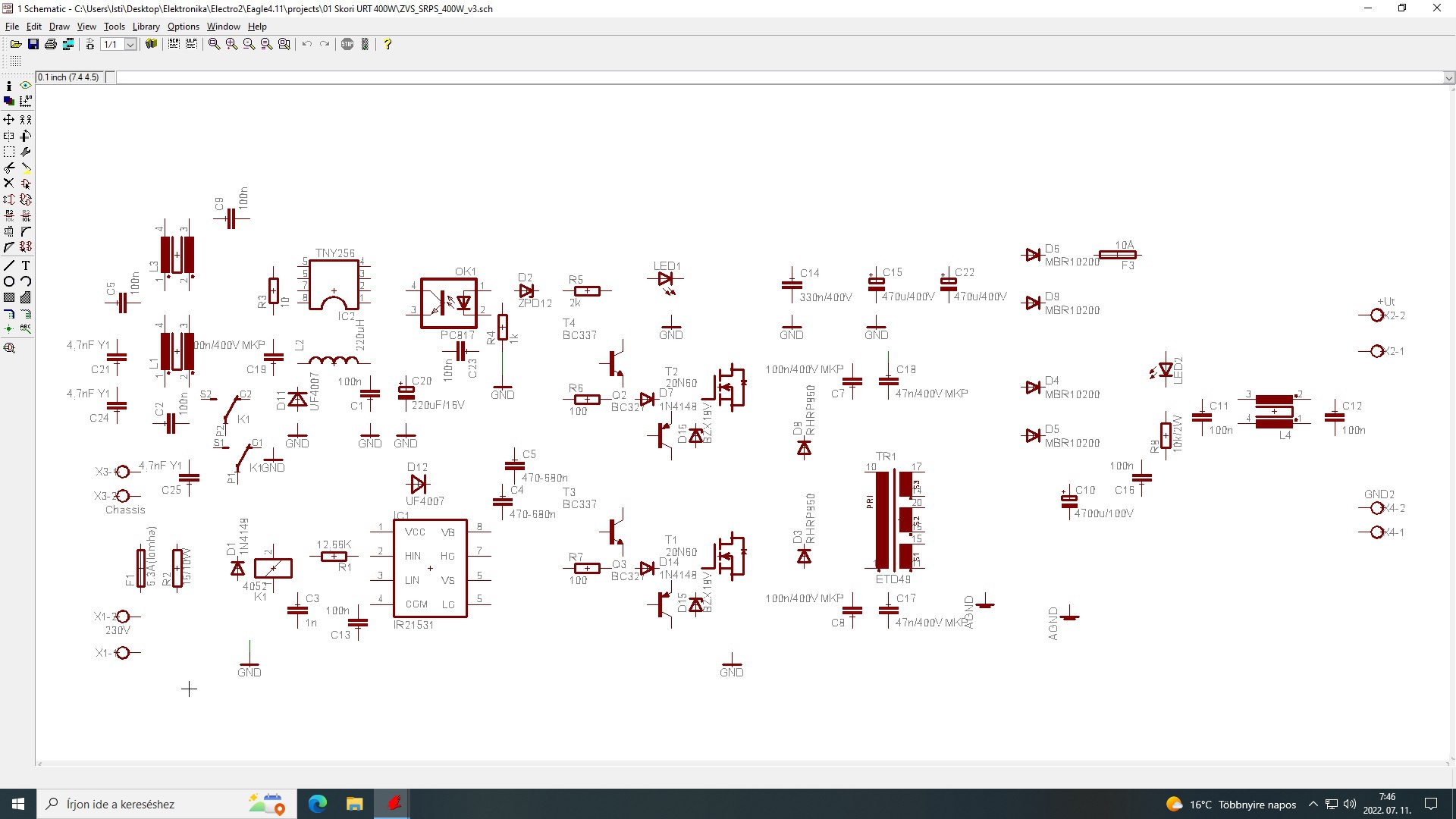Select the Copy tool
This screenshot has height=819, width=1456.
pyautogui.click(x=26, y=120)
